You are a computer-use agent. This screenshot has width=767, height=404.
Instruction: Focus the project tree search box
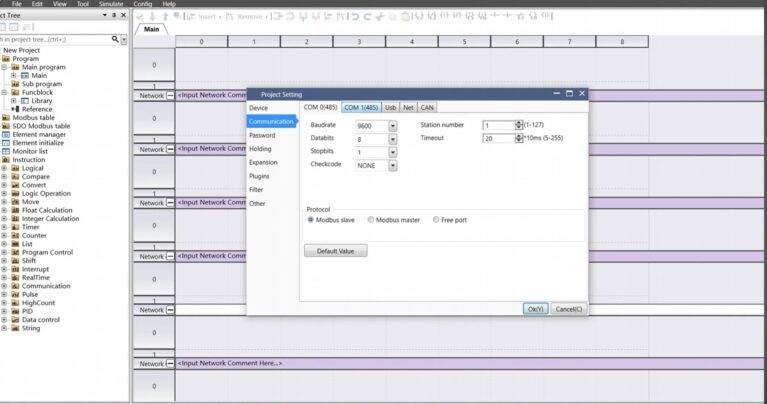point(55,39)
